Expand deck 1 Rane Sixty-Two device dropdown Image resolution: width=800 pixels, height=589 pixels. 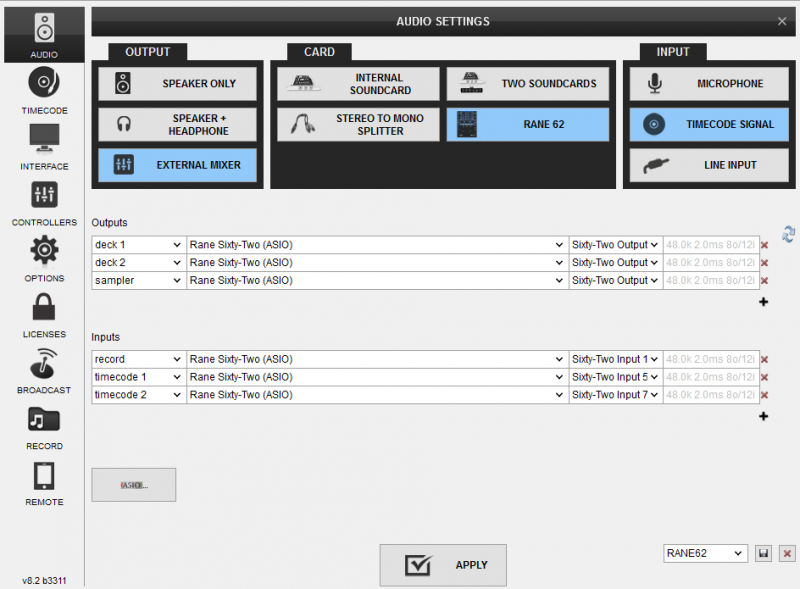click(x=378, y=245)
